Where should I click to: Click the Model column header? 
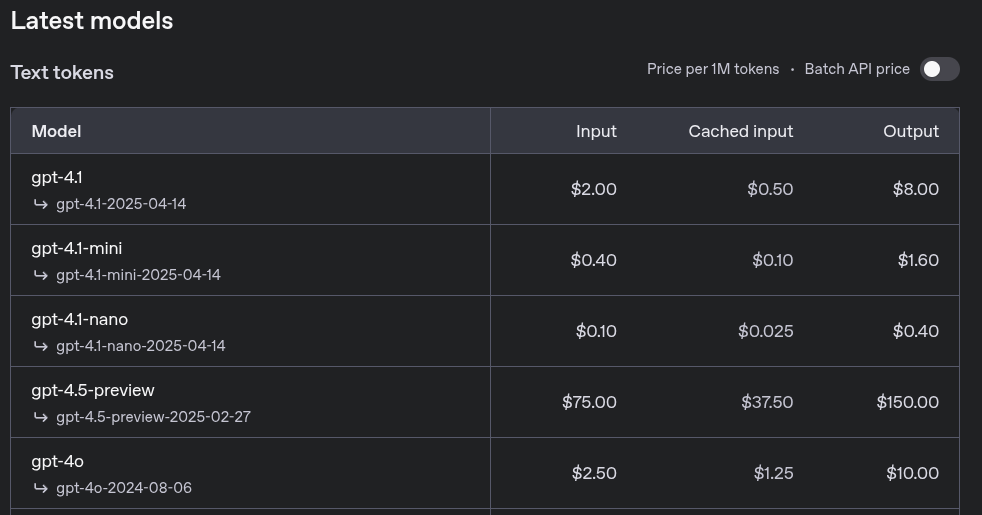coord(56,131)
